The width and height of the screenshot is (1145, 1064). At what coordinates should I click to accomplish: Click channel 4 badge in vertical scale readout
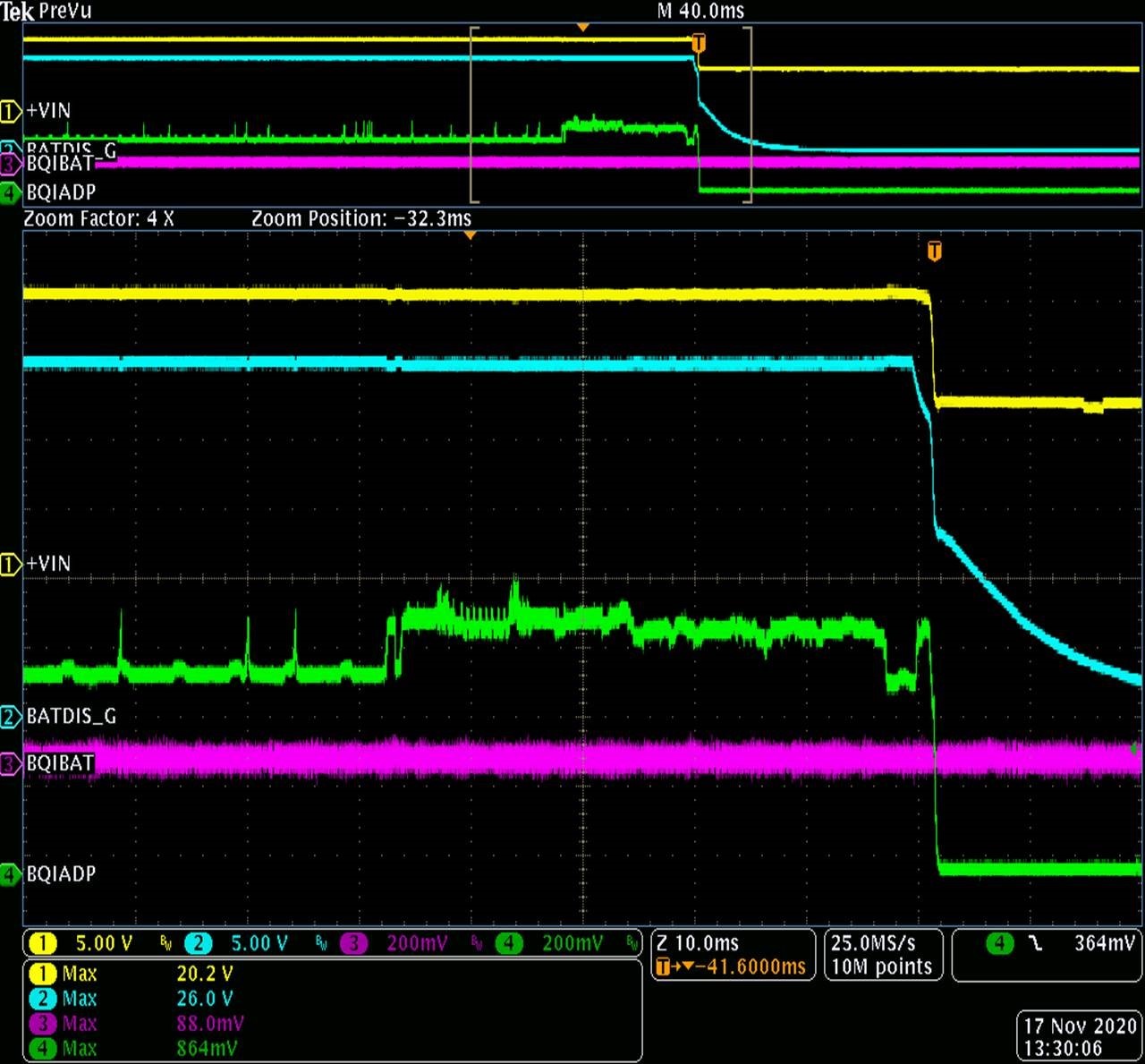tap(509, 943)
